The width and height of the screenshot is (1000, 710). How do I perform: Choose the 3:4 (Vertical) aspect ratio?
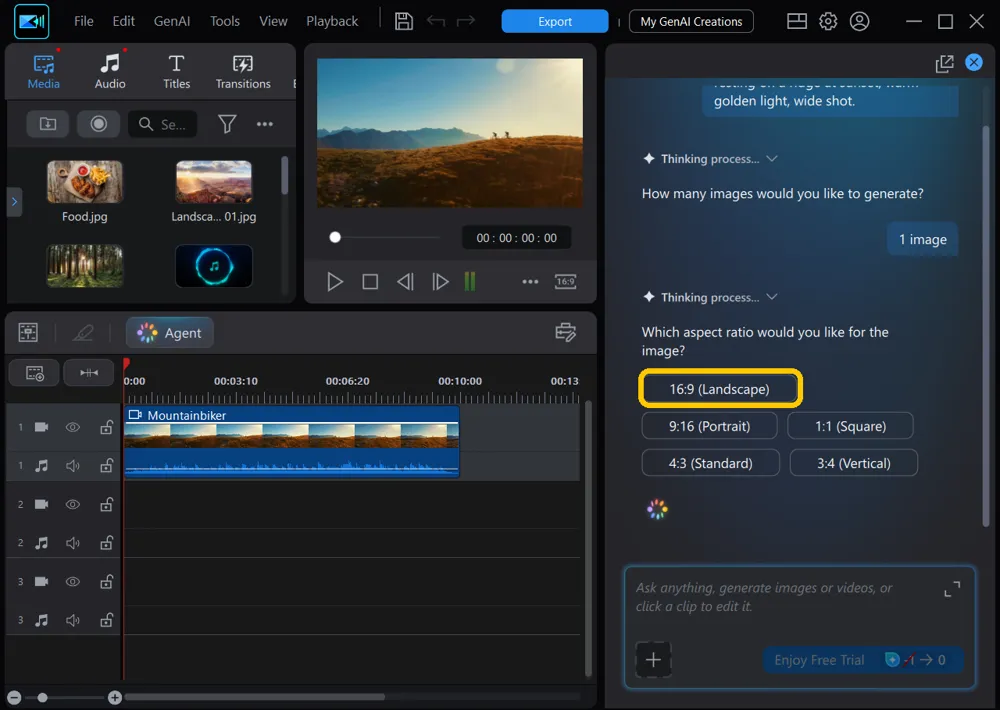pos(853,463)
